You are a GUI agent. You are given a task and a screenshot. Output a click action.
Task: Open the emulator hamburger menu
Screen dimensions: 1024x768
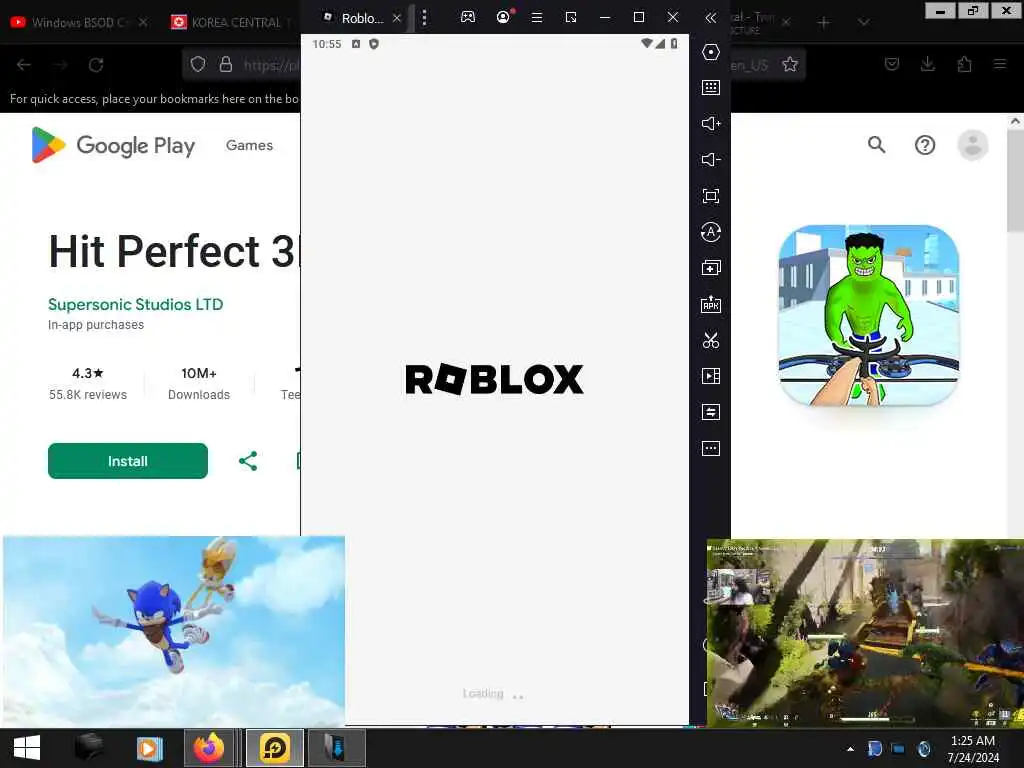(537, 18)
